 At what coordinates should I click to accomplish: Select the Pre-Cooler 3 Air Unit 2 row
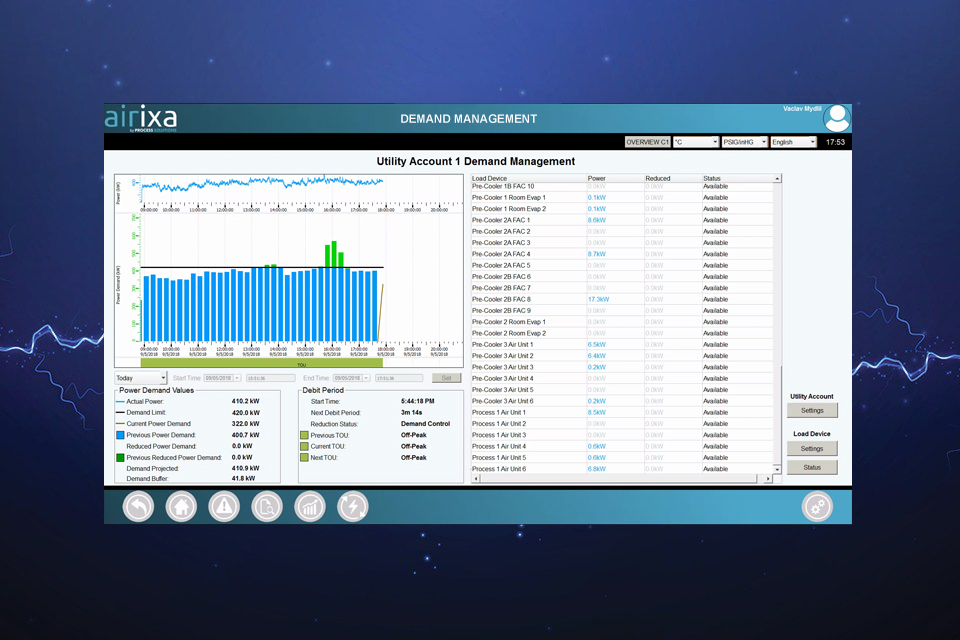[x=621, y=356]
